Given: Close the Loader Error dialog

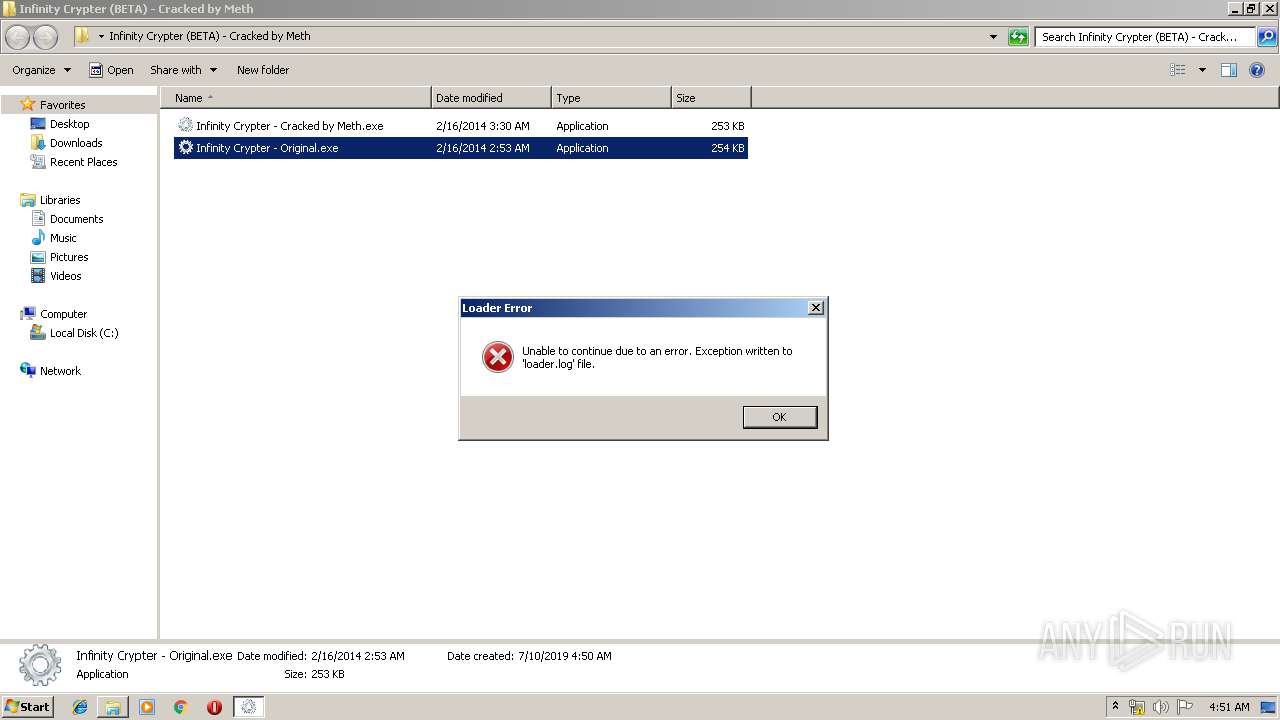Looking at the screenshot, I should click(816, 308).
